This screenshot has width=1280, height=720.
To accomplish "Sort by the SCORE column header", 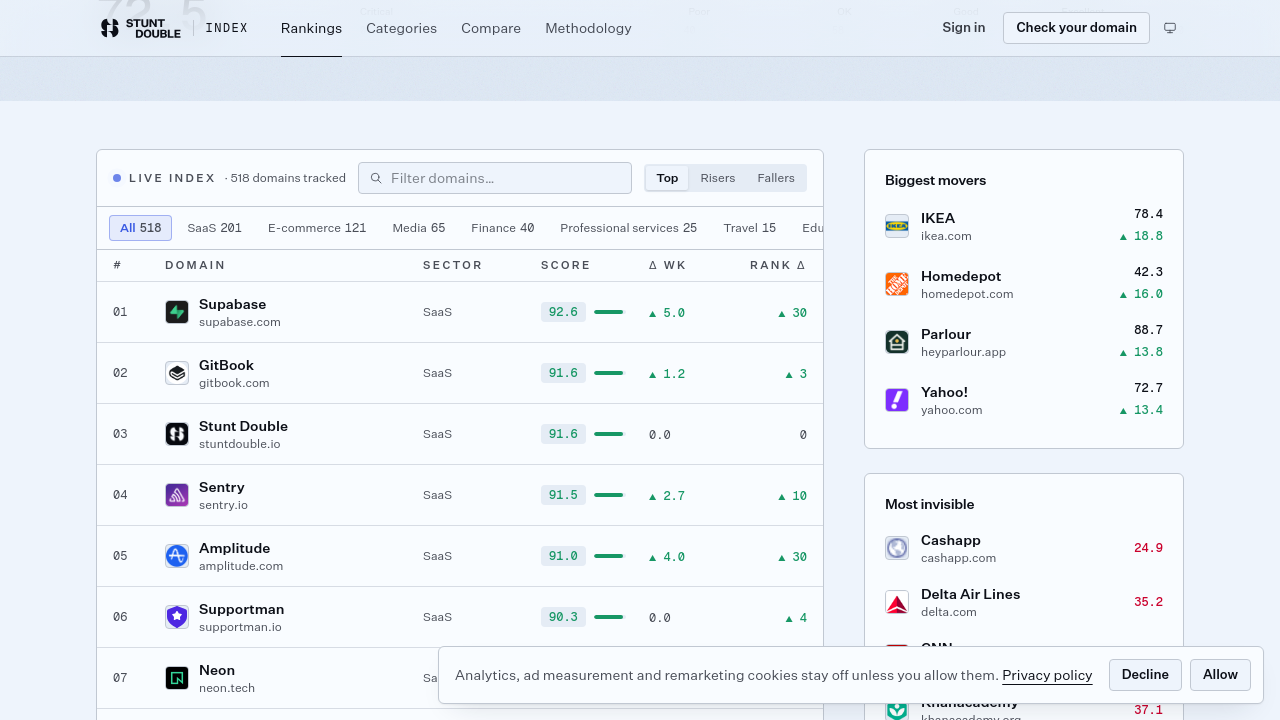I will coord(566,265).
